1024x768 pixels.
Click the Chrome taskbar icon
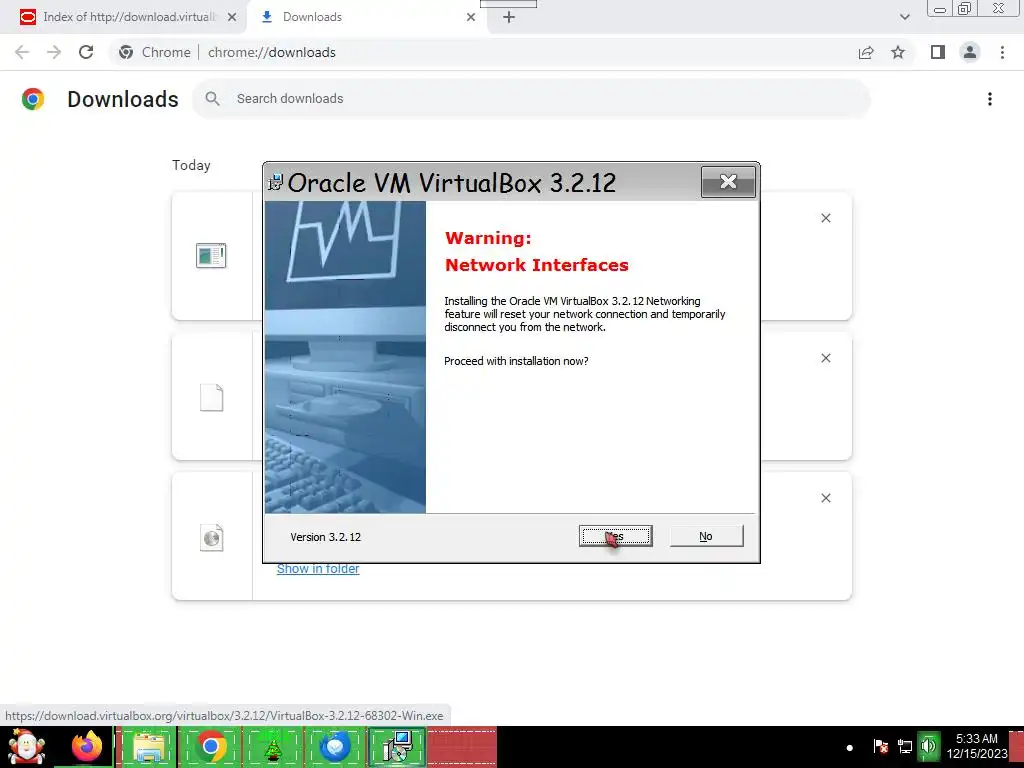click(x=210, y=747)
